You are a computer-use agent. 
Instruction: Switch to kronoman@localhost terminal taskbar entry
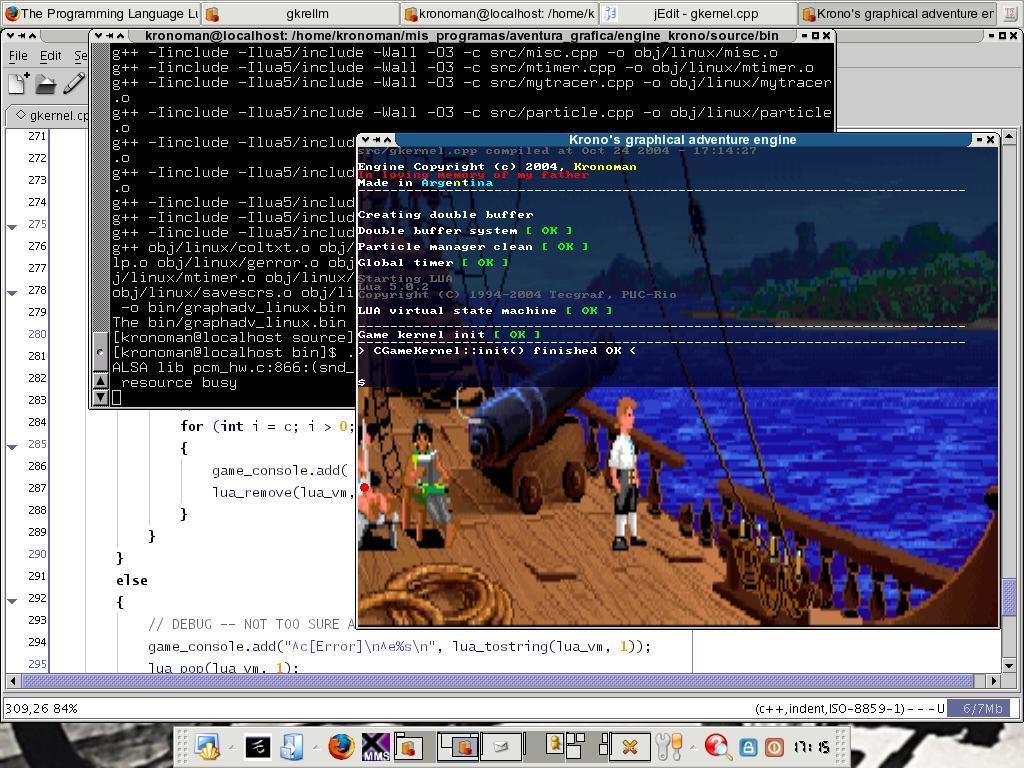[x=500, y=13]
